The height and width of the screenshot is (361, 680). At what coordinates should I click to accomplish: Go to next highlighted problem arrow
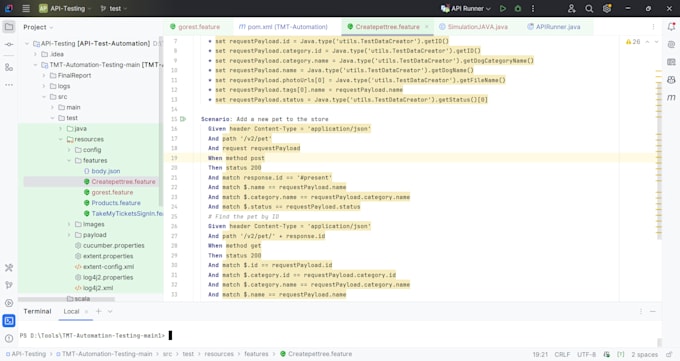[657, 42]
